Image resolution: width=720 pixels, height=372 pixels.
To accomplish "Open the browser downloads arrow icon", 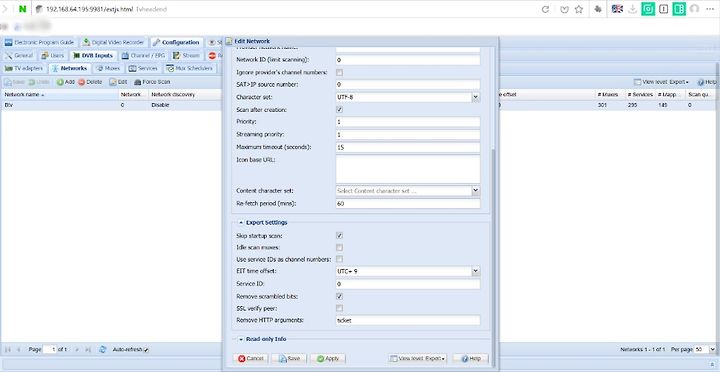I will (633, 9).
